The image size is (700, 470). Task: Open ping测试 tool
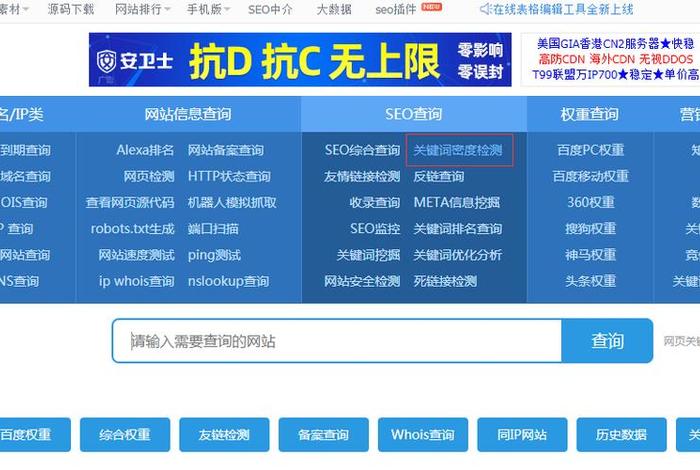(214, 255)
